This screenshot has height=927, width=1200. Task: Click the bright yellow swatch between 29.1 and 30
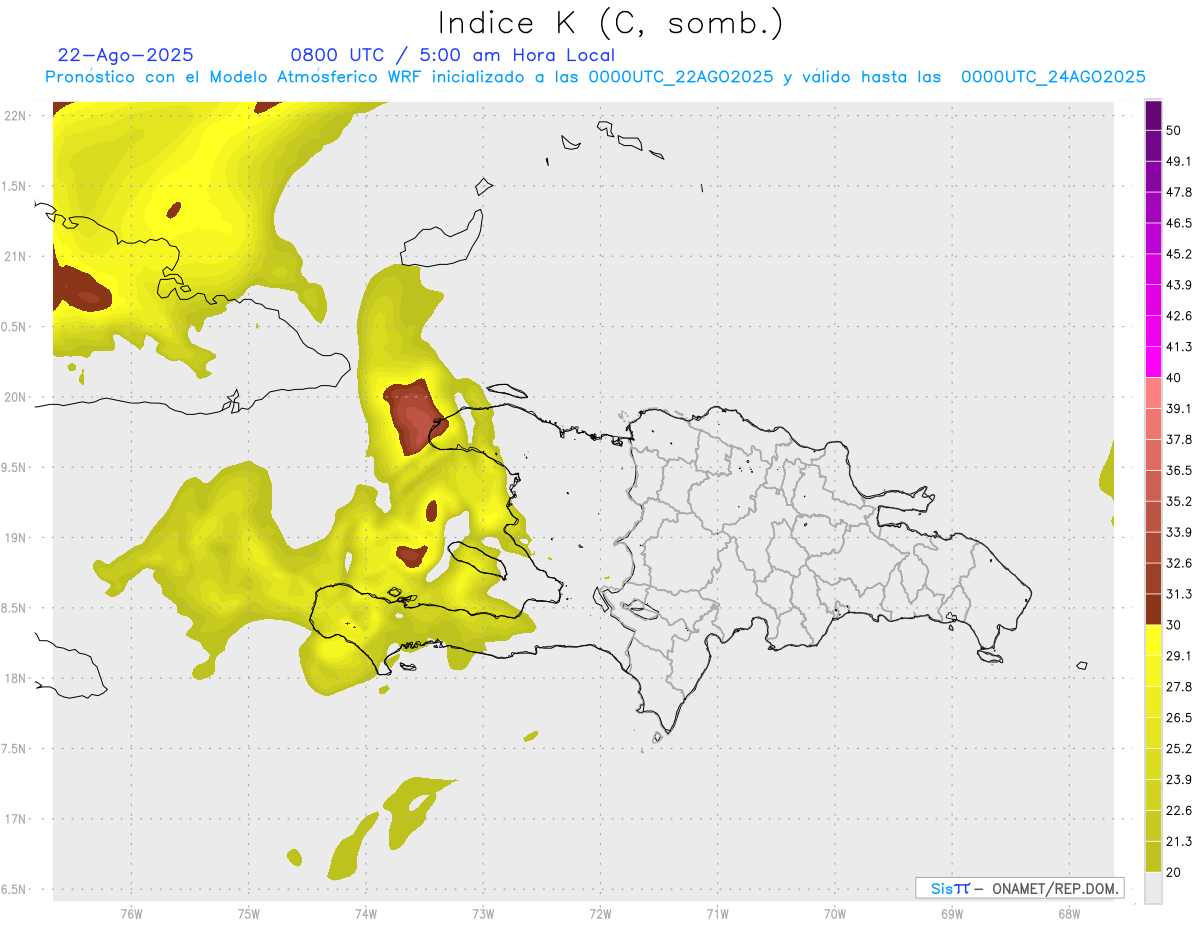[1153, 641]
